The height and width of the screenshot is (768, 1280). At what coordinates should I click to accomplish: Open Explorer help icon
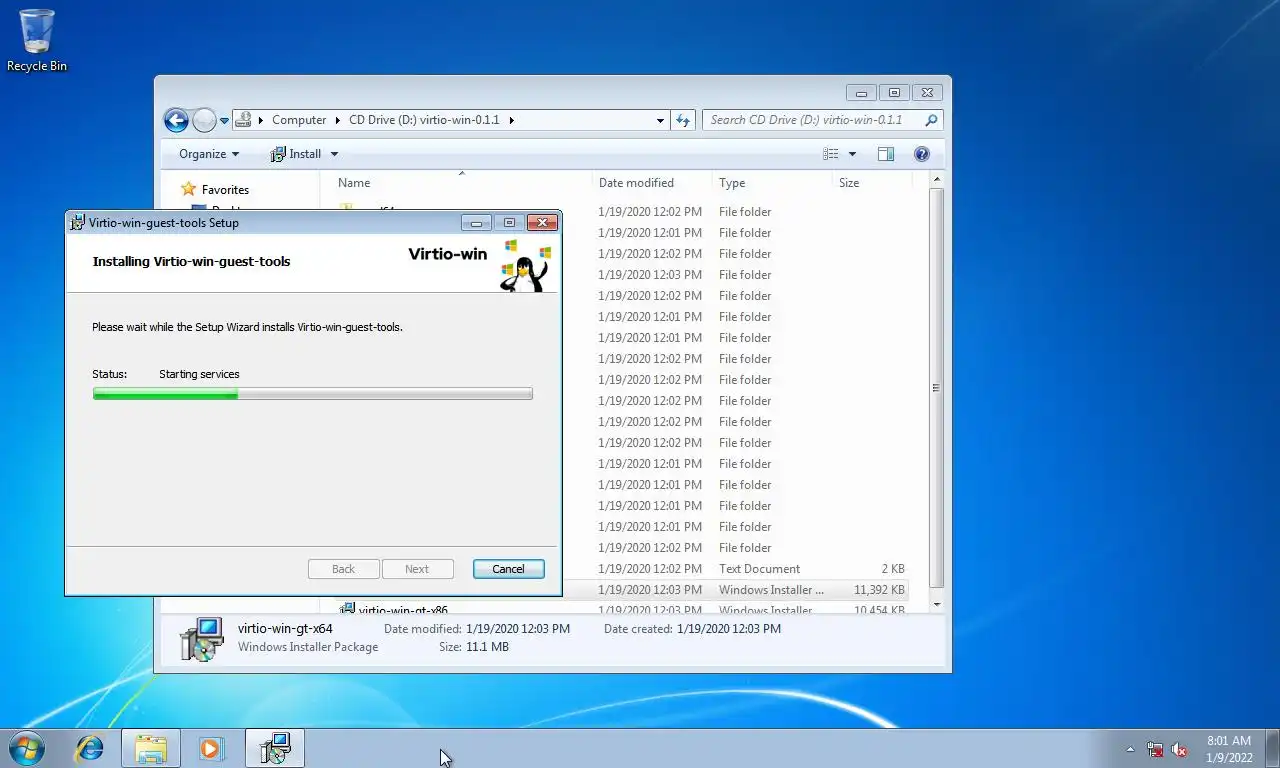tap(922, 154)
